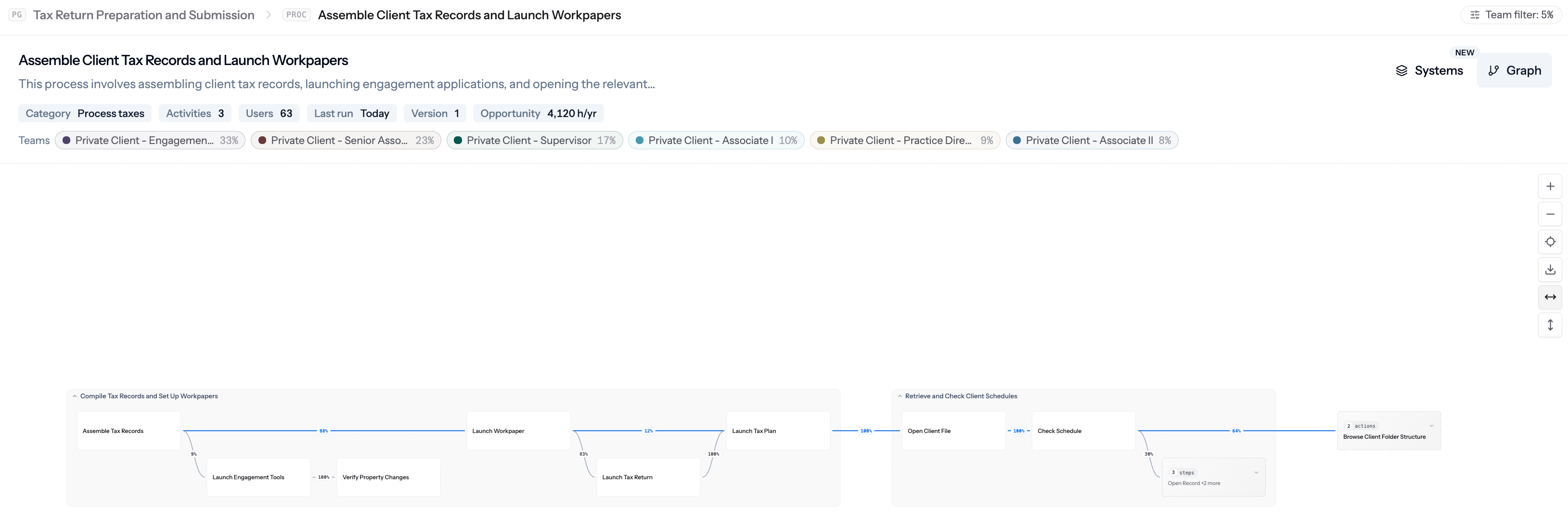
Task: Click the Browse Client Folder Structure label
Action: 1384,437
